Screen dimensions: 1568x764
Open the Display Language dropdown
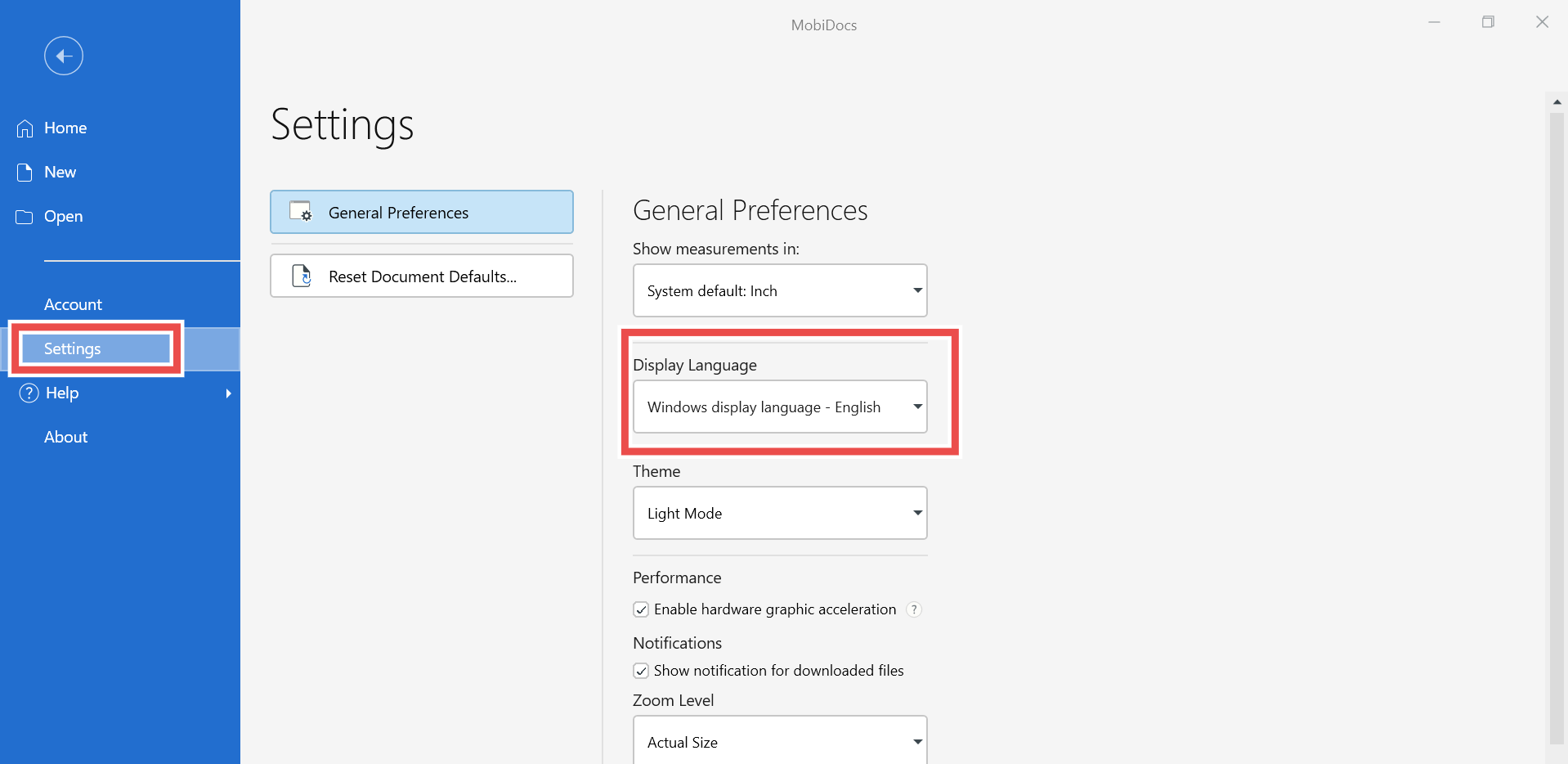(x=780, y=407)
